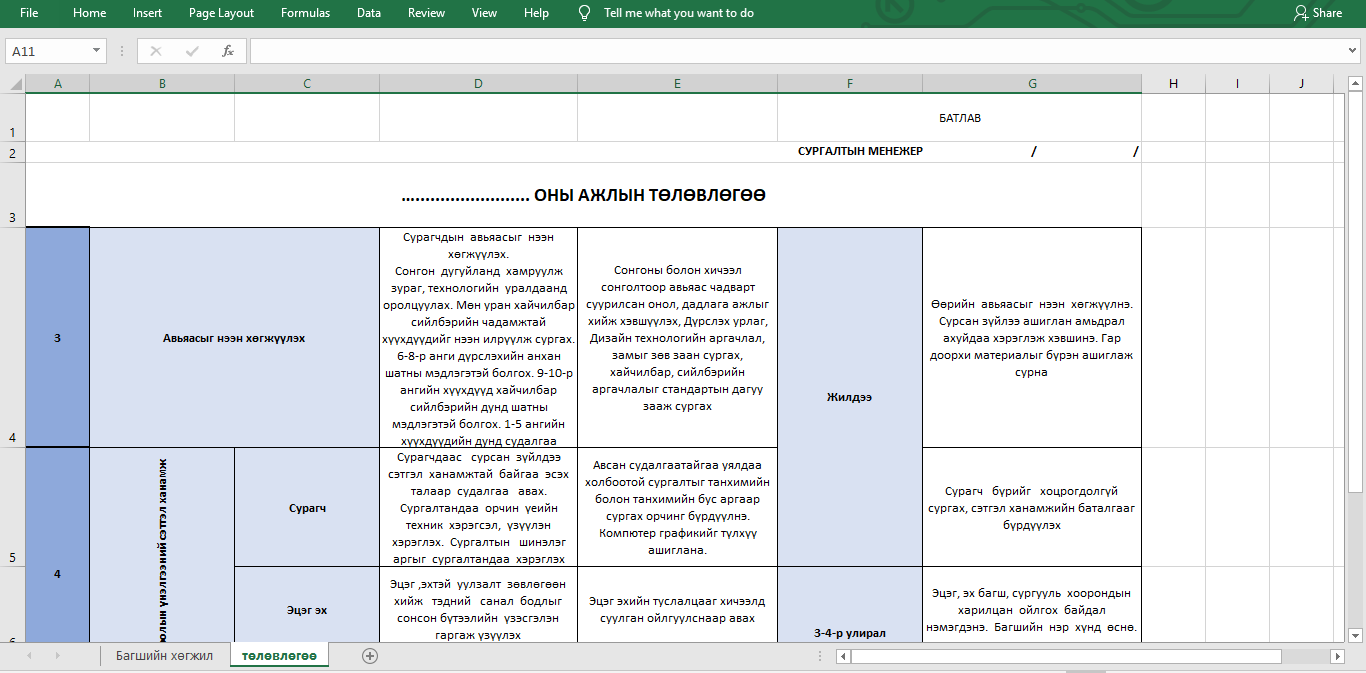
Task: Select row 3 header
Action: point(12,195)
